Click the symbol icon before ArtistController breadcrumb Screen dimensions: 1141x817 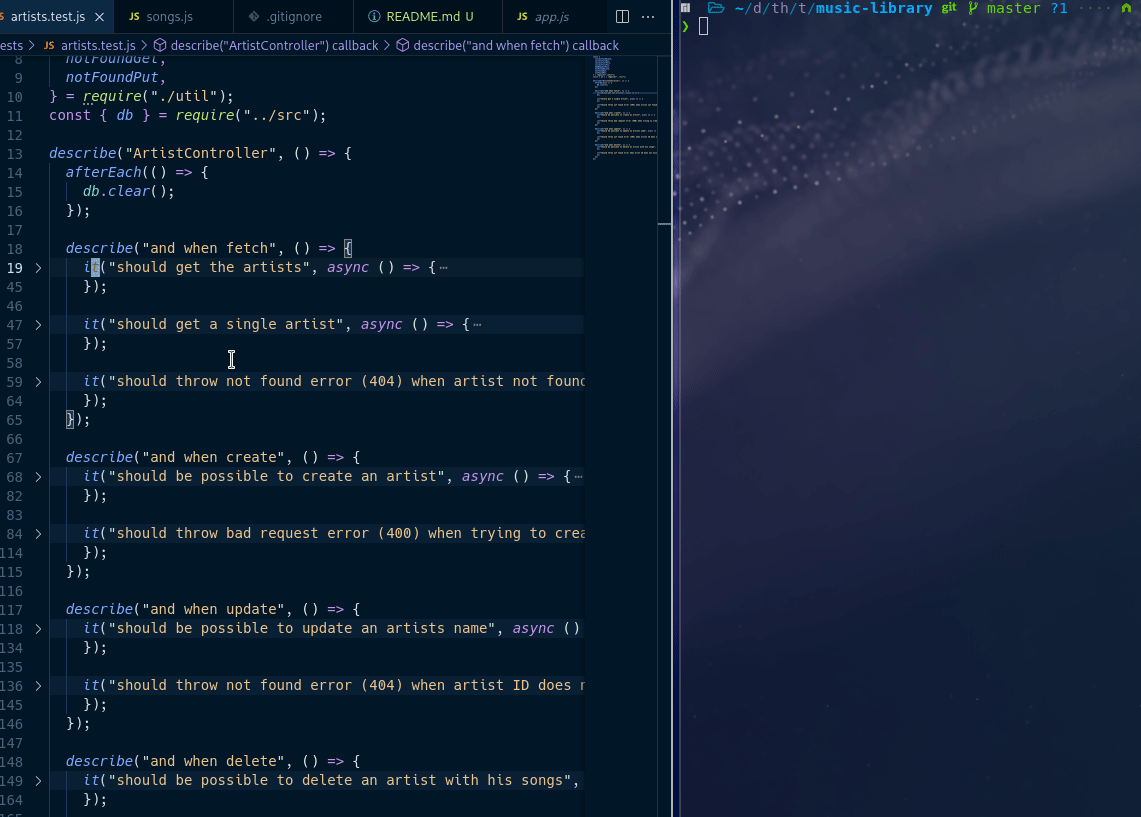pyautogui.click(x=160, y=45)
